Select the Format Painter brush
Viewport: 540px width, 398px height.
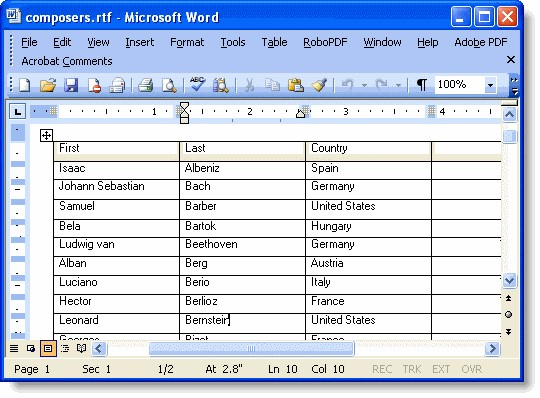pos(319,85)
